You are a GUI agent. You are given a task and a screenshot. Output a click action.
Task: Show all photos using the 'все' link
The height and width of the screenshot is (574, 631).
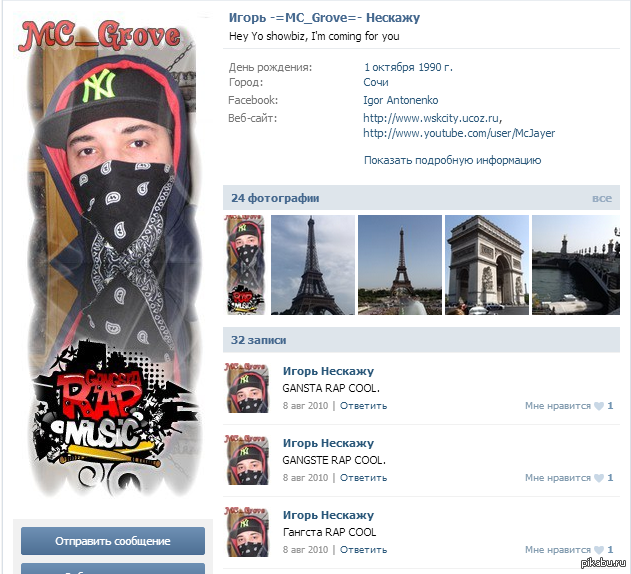601,198
